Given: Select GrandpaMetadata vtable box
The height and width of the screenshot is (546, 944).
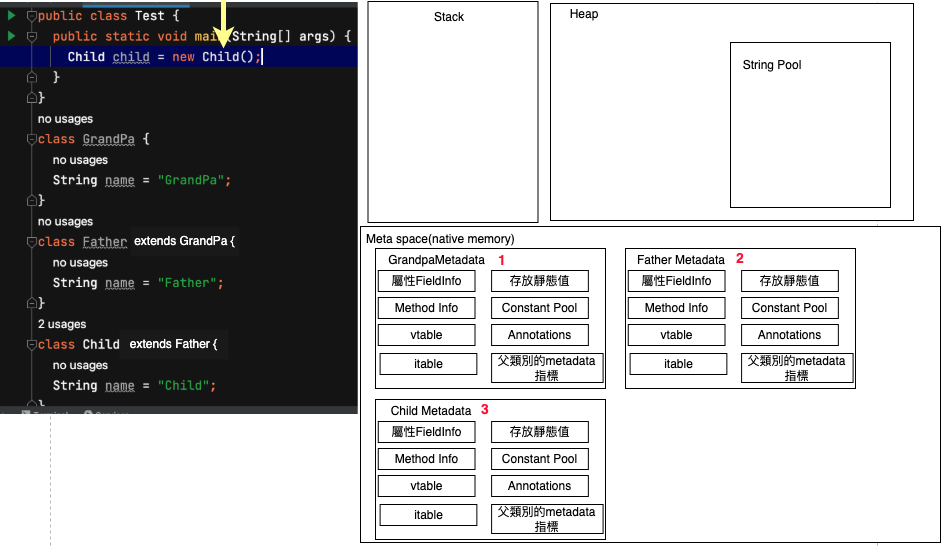Looking at the screenshot, I should [x=426, y=335].
